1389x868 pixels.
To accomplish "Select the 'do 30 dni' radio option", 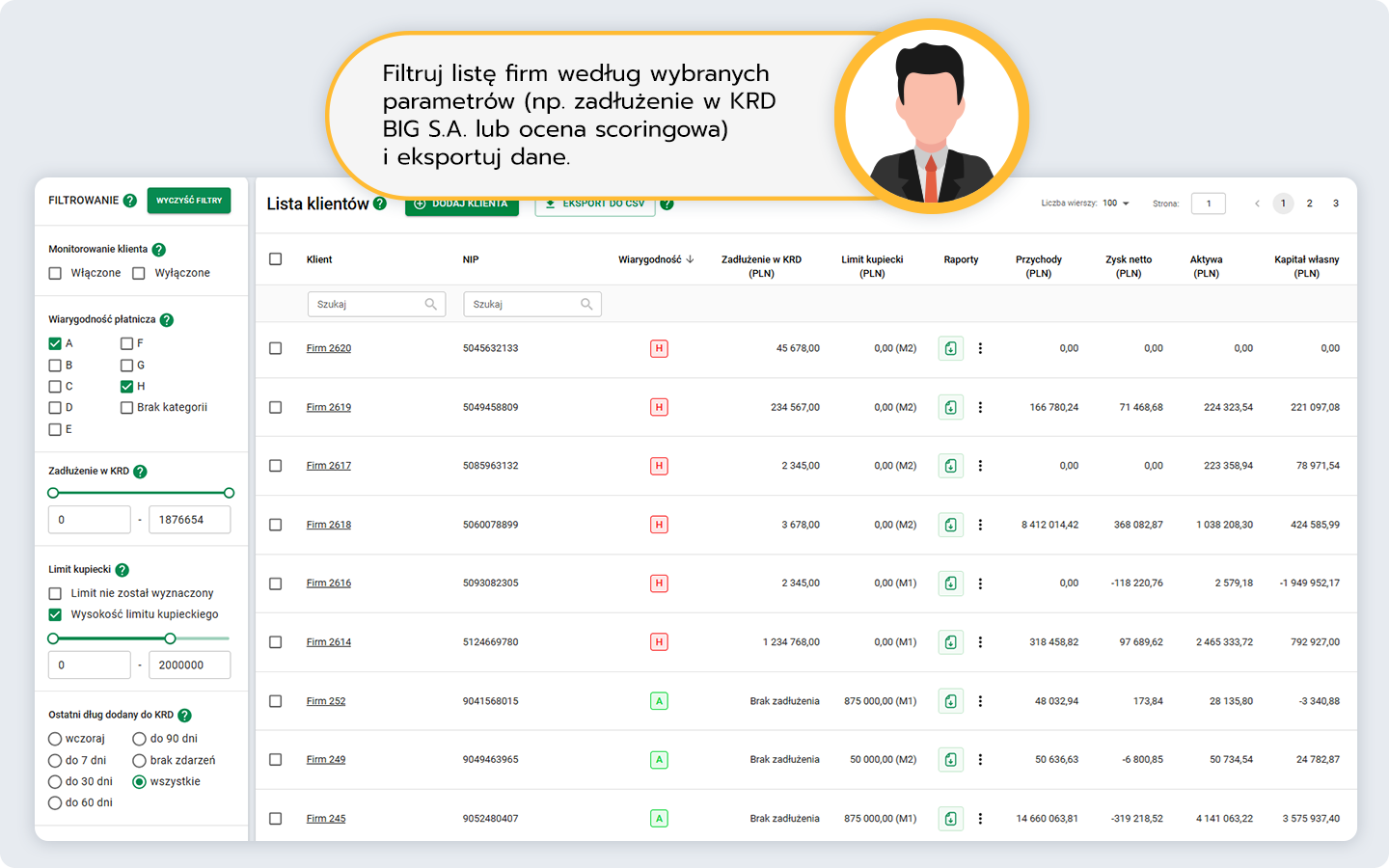I will (55, 782).
